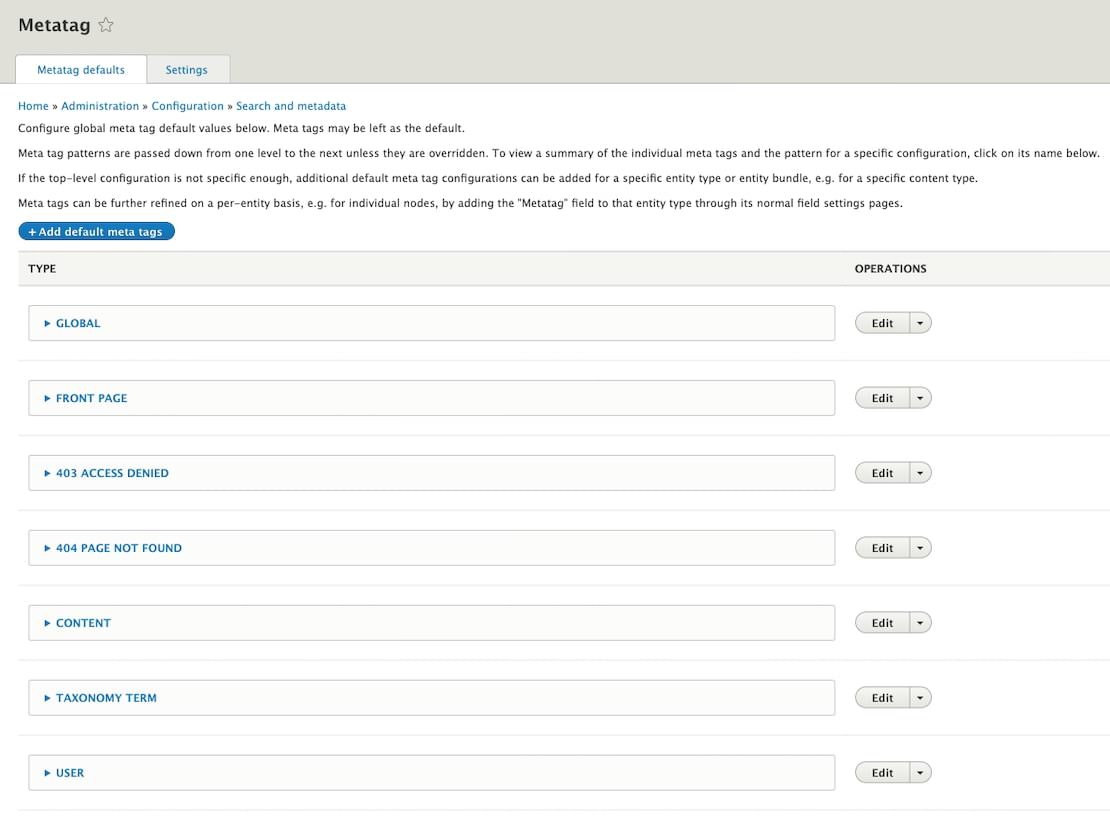The height and width of the screenshot is (822, 1110).
Task: Expand the 404 Page Not Found section
Action: click(118, 549)
